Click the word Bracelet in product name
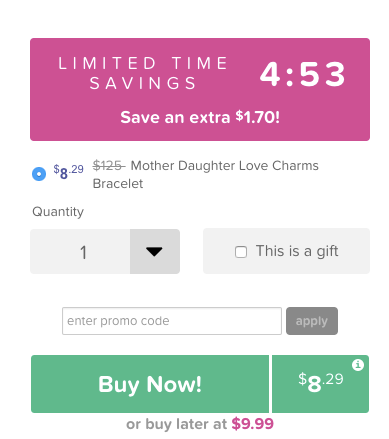Viewport: 389px width, 439px height. tap(118, 184)
